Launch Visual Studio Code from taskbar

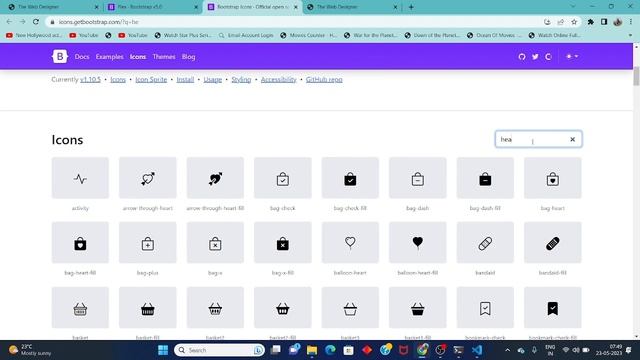tap(477, 350)
